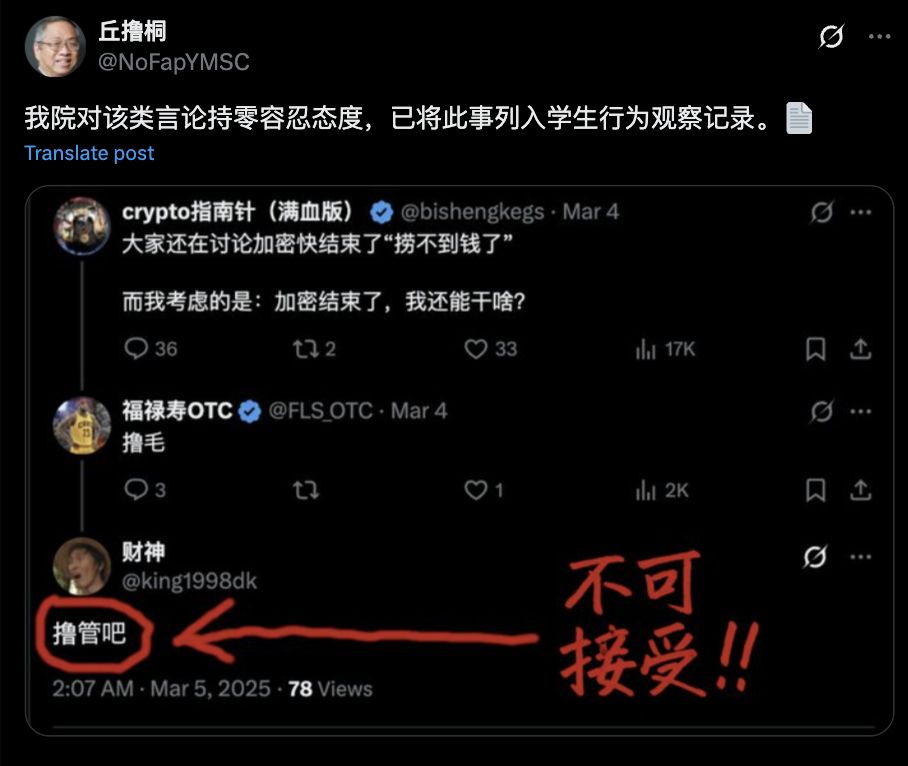The width and height of the screenshot is (908, 766).
Task: Reply to the crypto指南针 tweet with 36 replies
Action: [151, 349]
